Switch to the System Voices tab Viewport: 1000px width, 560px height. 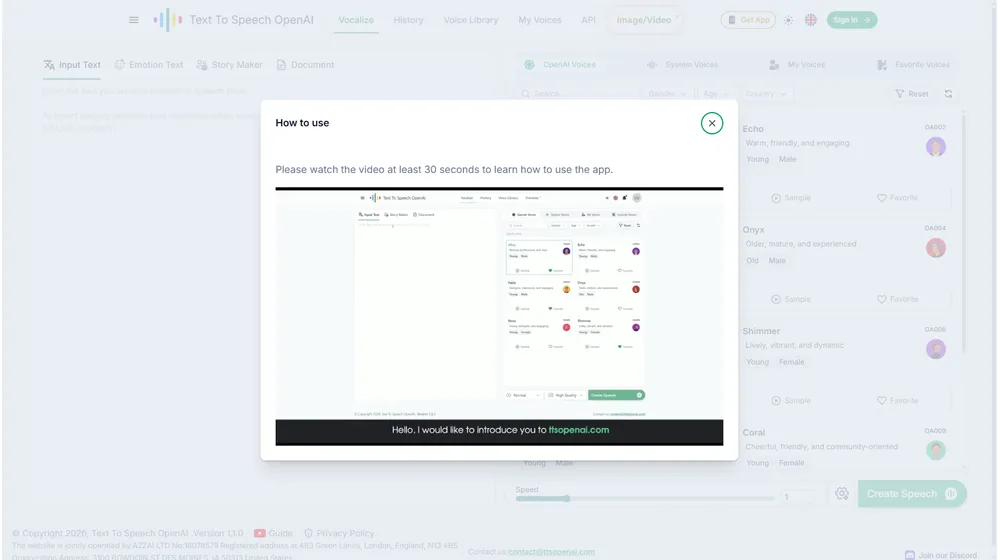tap(682, 64)
